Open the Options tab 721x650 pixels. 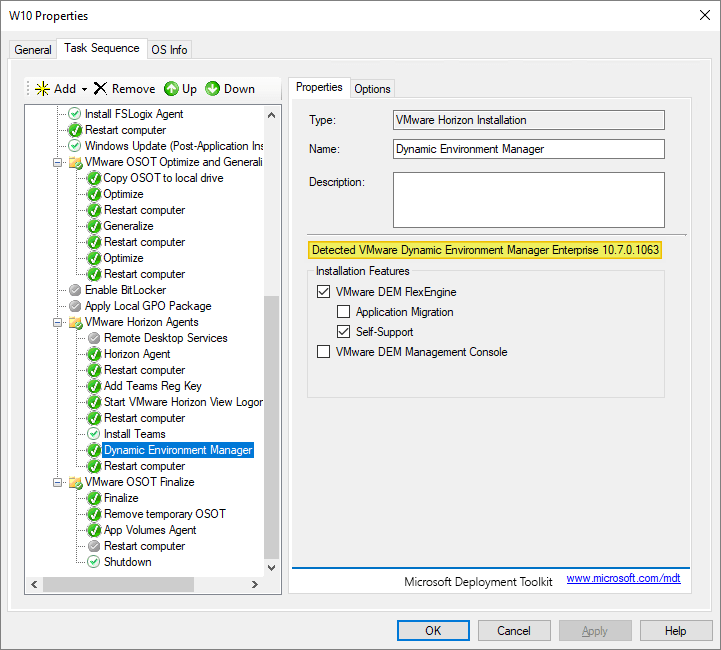click(372, 89)
